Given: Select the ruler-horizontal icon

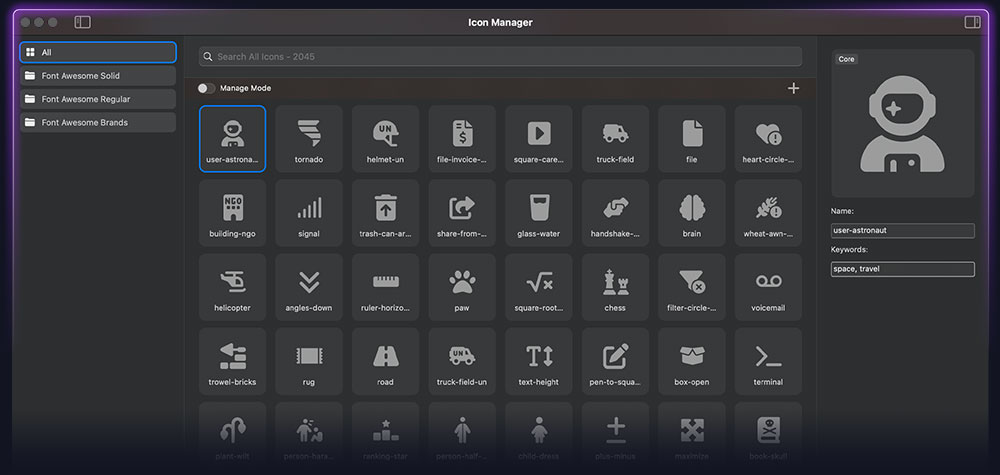Looking at the screenshot, I should [385, 287].
